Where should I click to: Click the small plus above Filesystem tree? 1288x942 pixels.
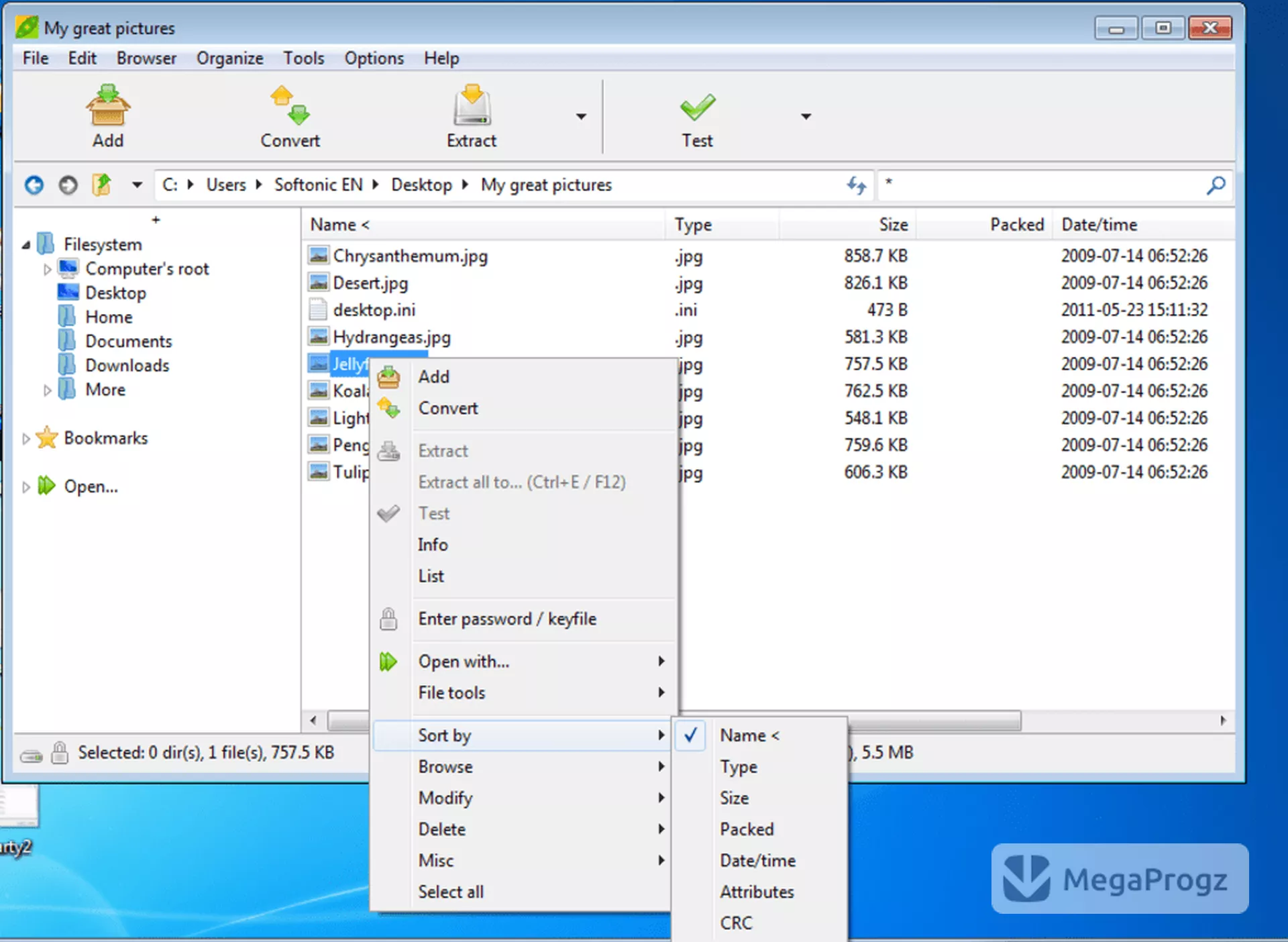156,219
